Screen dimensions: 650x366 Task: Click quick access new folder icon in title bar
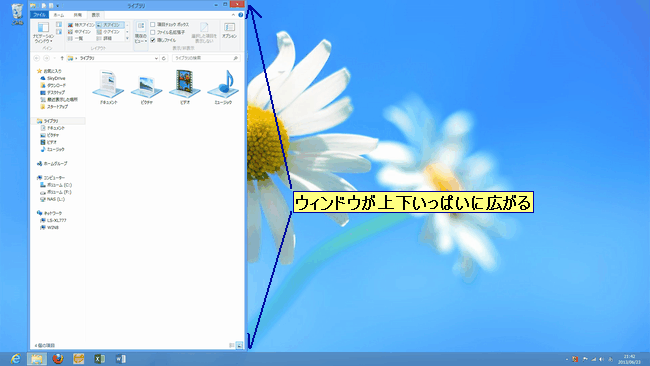coord(51,5)
